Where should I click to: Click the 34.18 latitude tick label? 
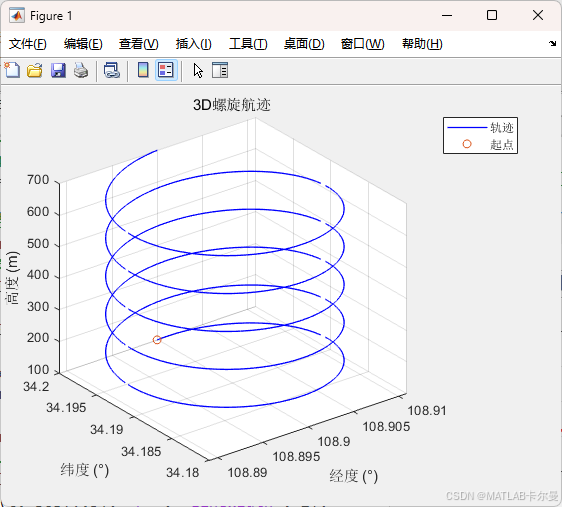tap(182, 473)
